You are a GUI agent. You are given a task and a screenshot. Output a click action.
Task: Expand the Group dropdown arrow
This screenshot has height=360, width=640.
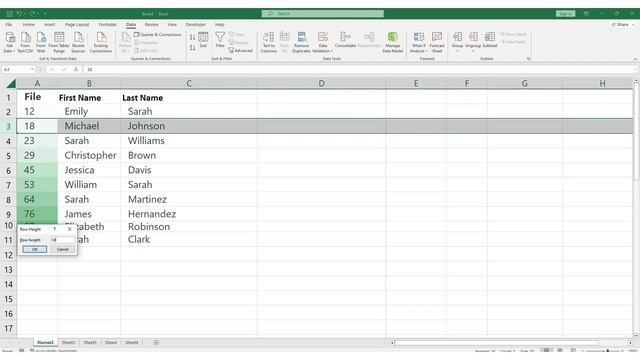(x=458, y=51)
